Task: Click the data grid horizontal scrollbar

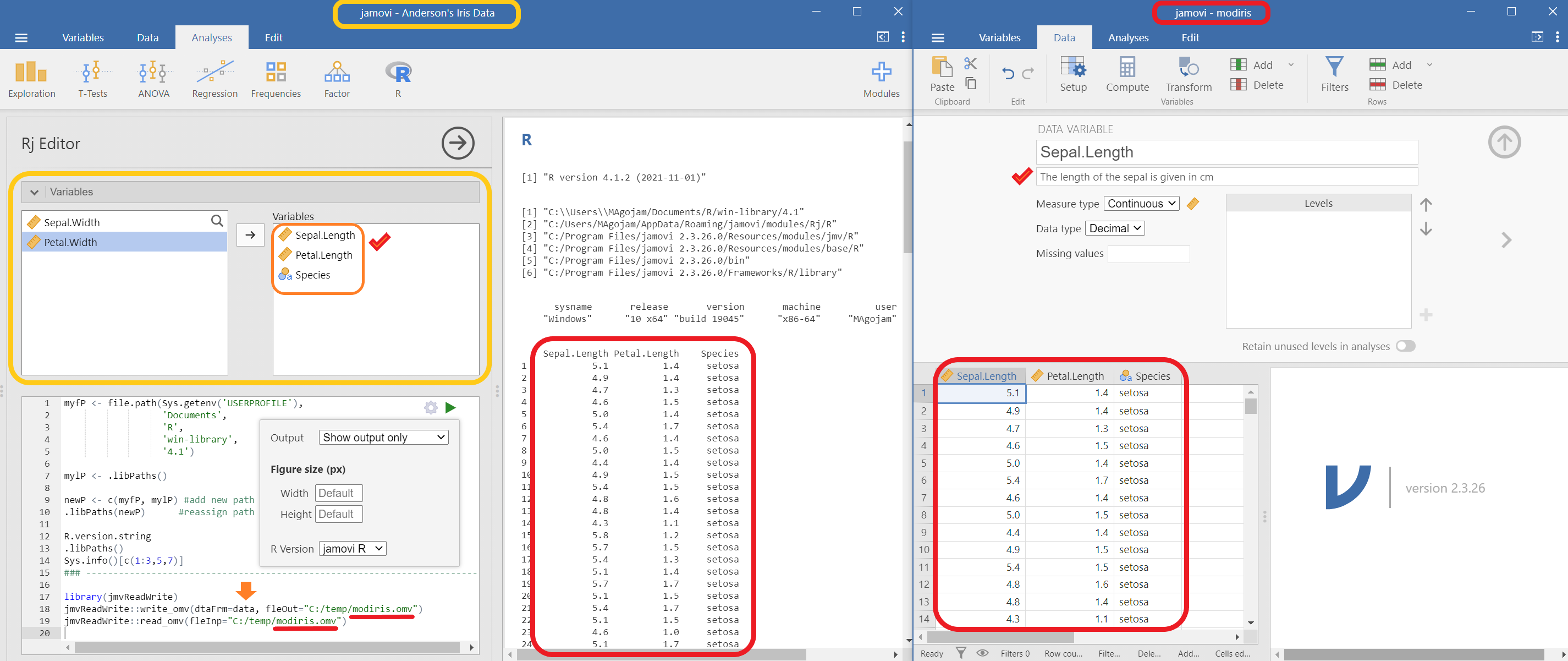Action: 1000,637
